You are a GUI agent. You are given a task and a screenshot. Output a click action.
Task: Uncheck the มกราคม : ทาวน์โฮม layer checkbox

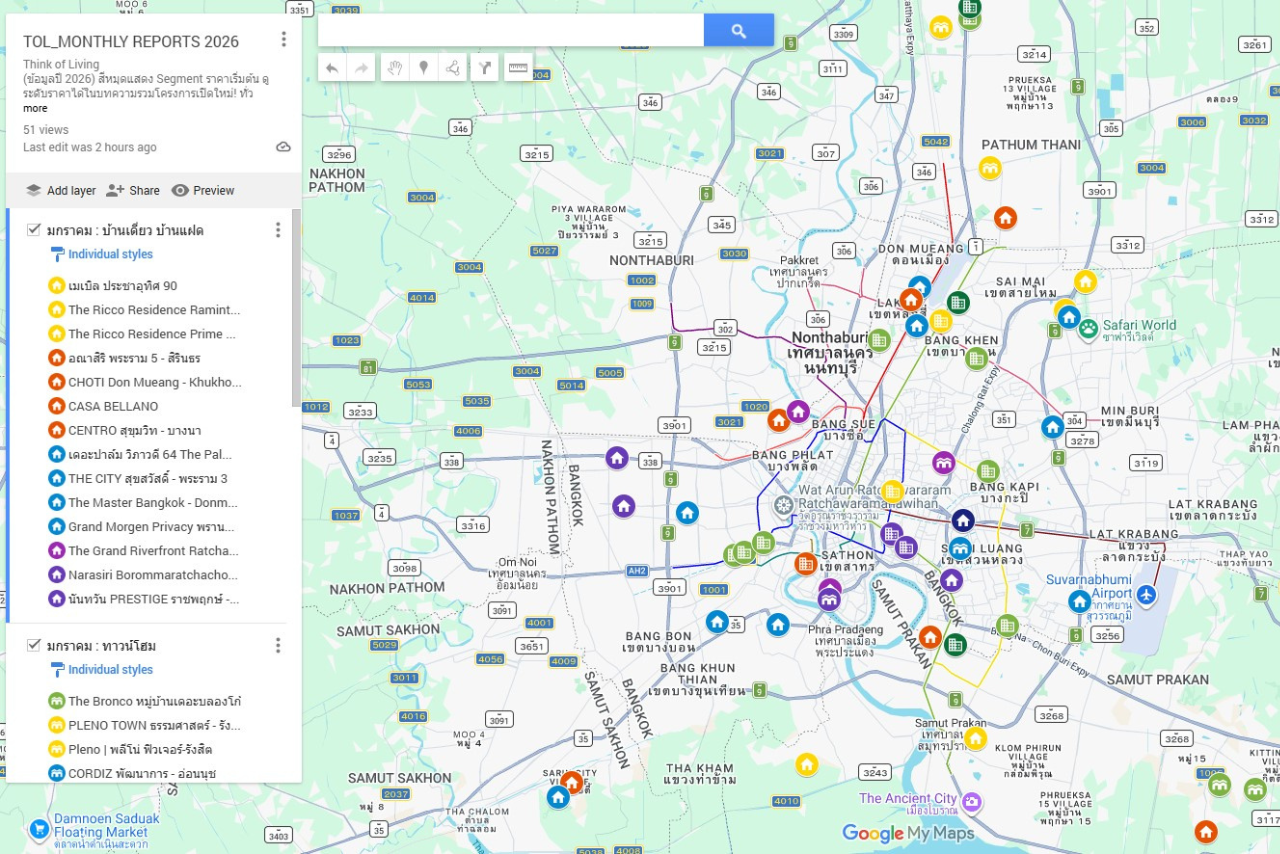(34, 646)
